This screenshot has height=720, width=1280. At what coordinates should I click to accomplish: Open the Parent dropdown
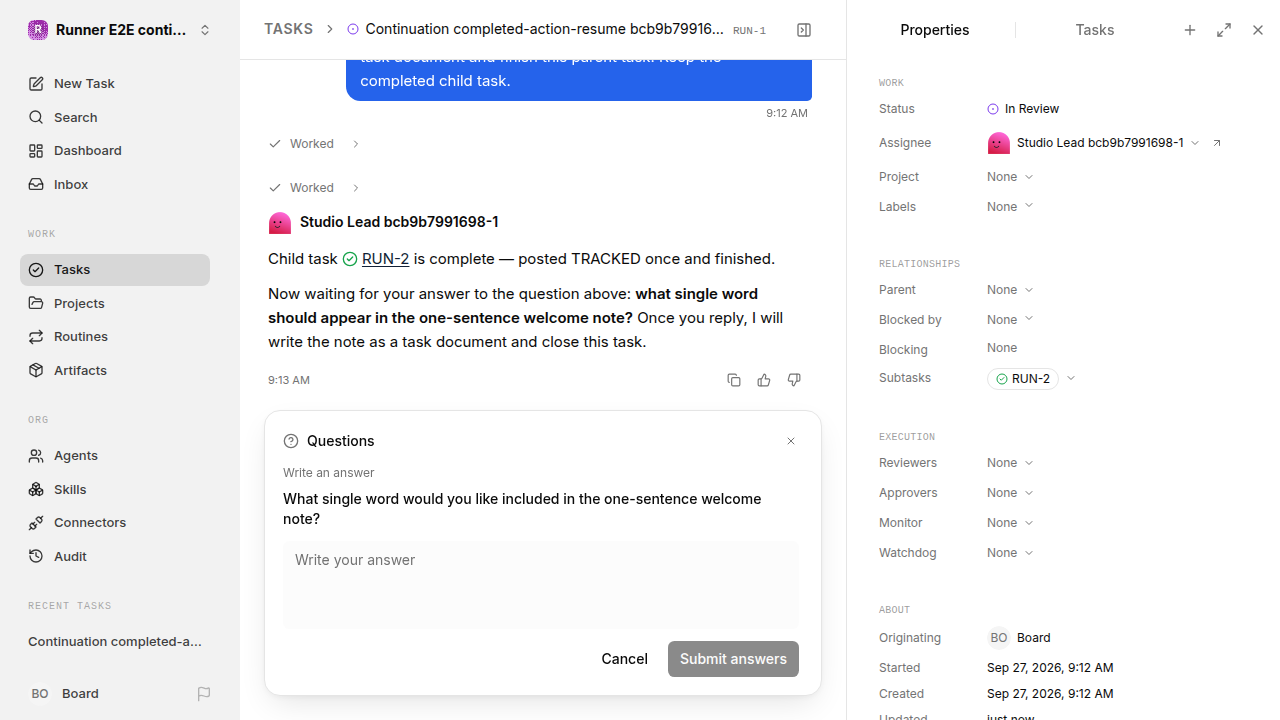pyautogui.click(x=1010, y=290)
